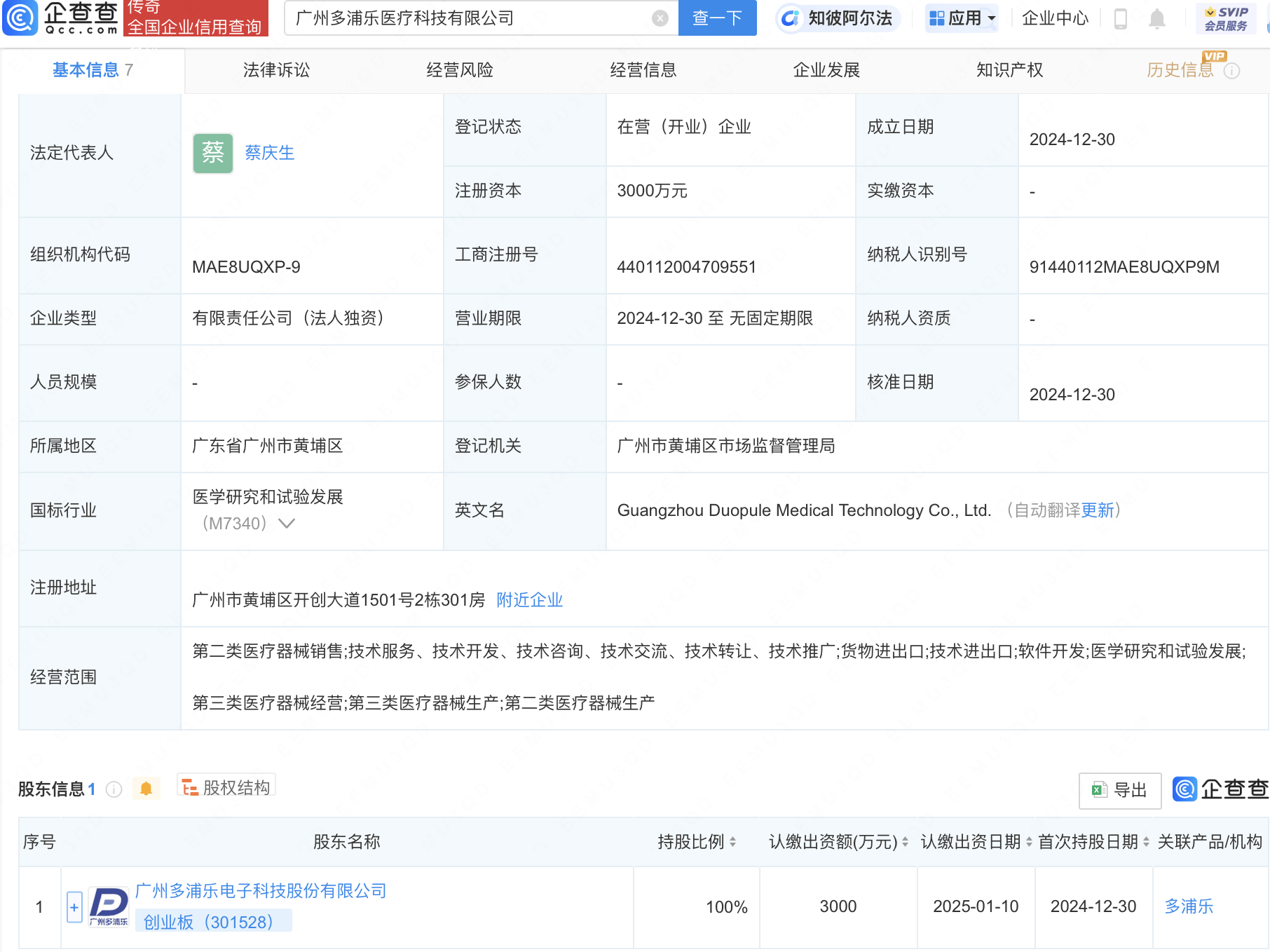Select 医学研究和试验发展 industry text
Viewport: 1270px width, 952px height.
pyautogui.click(x=268, y=497)
